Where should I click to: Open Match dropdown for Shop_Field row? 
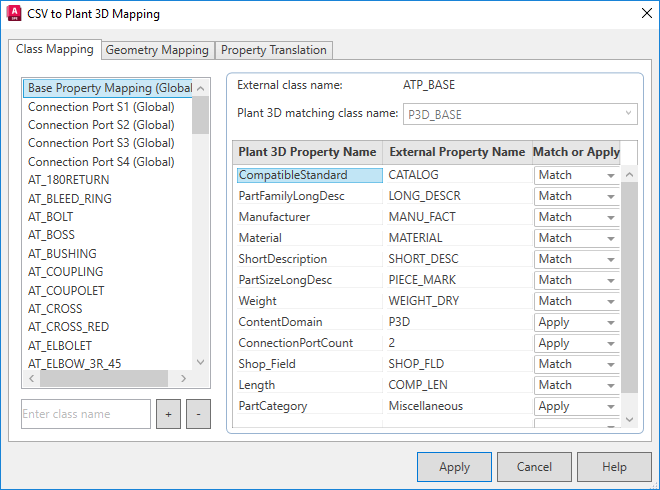[x=577, y=365]
